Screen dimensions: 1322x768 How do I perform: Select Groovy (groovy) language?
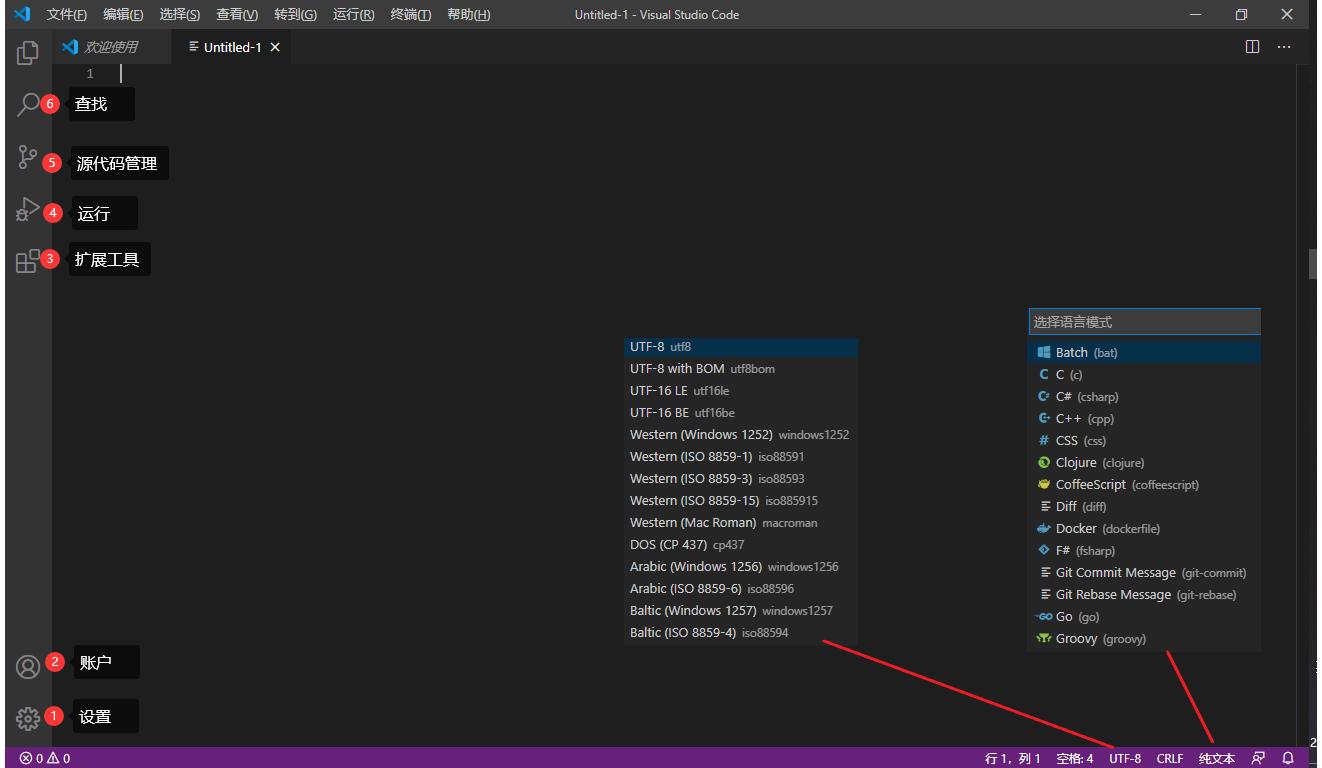click(1144, 638)
